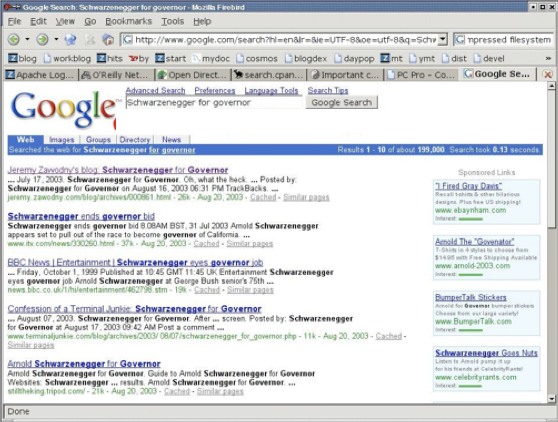Go back with the Back arrow icon

[x=14, y=39]
